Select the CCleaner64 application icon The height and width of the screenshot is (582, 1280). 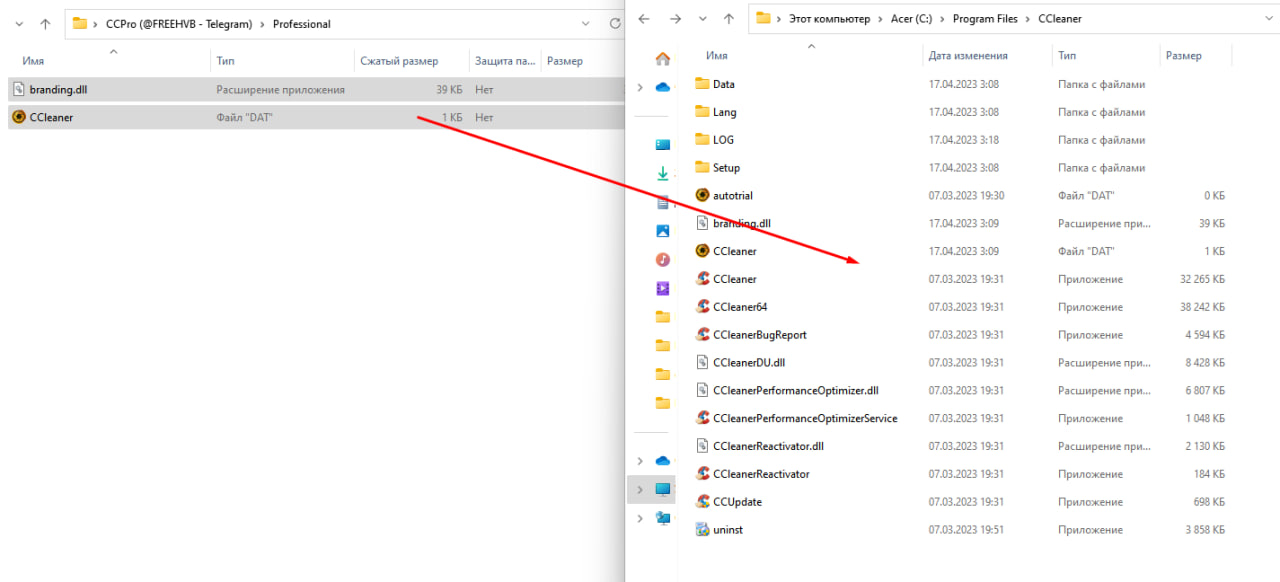702,307
